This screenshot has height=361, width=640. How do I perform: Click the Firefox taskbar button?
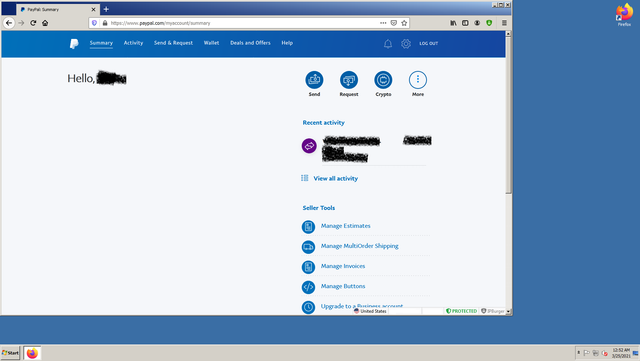coord(32,353)
